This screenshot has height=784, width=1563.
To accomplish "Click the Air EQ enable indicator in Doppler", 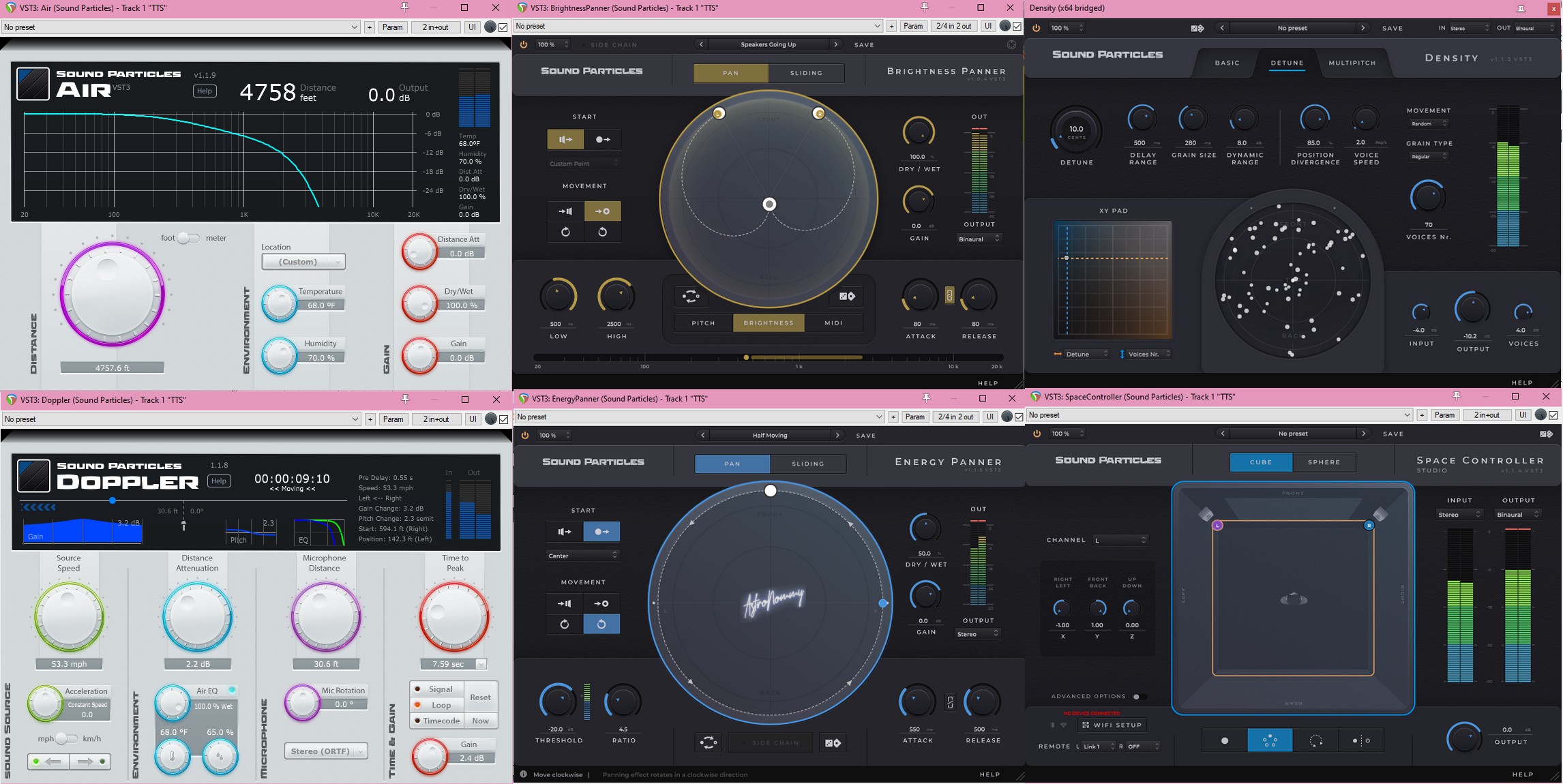I will pos(233,690).
